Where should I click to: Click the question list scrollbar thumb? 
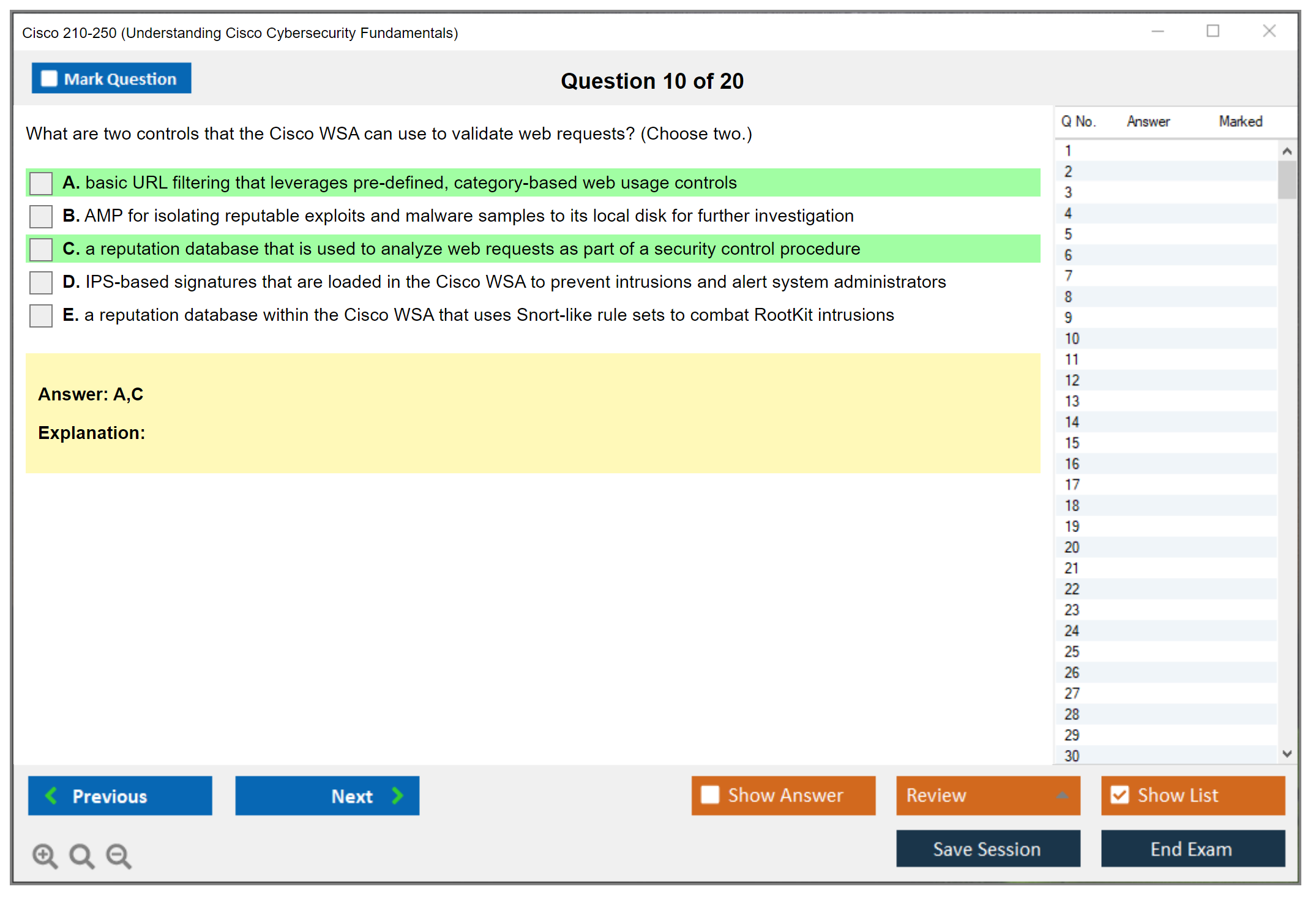pyautogui.click(x=1287, y=179)
